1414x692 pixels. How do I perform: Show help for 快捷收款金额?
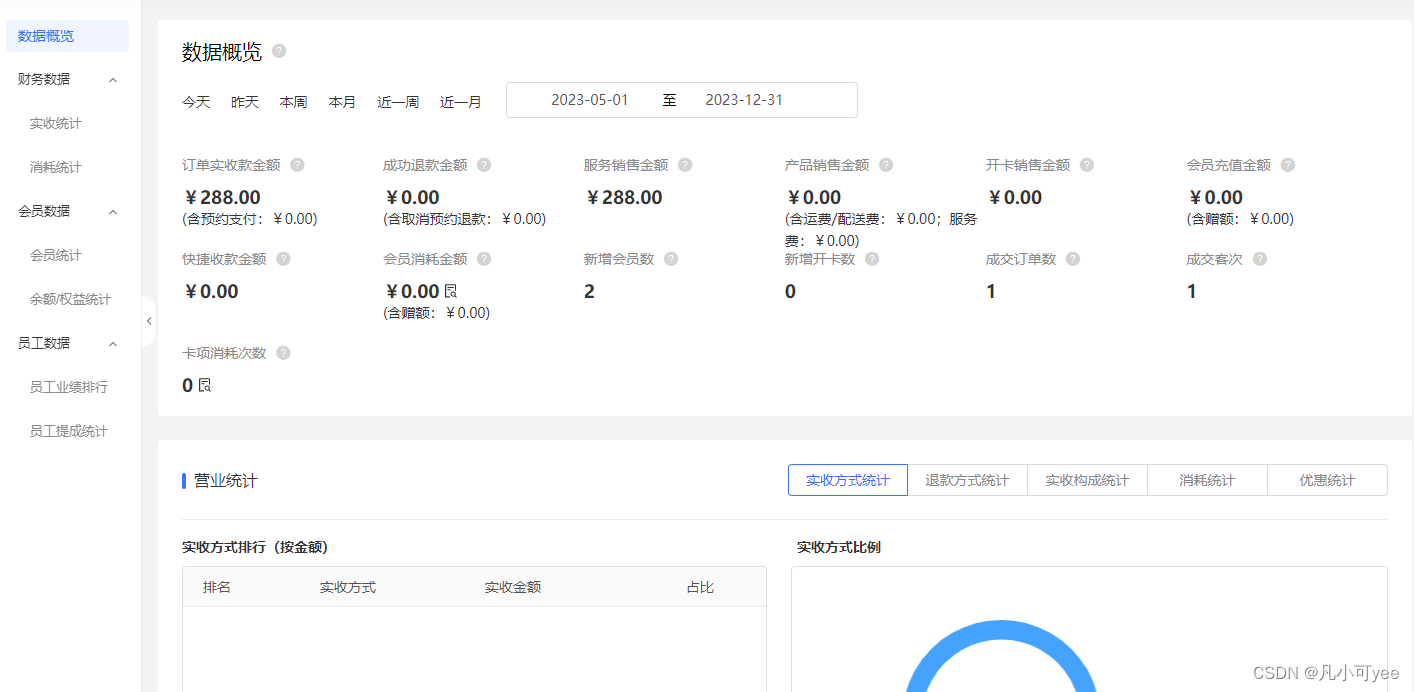283,259
